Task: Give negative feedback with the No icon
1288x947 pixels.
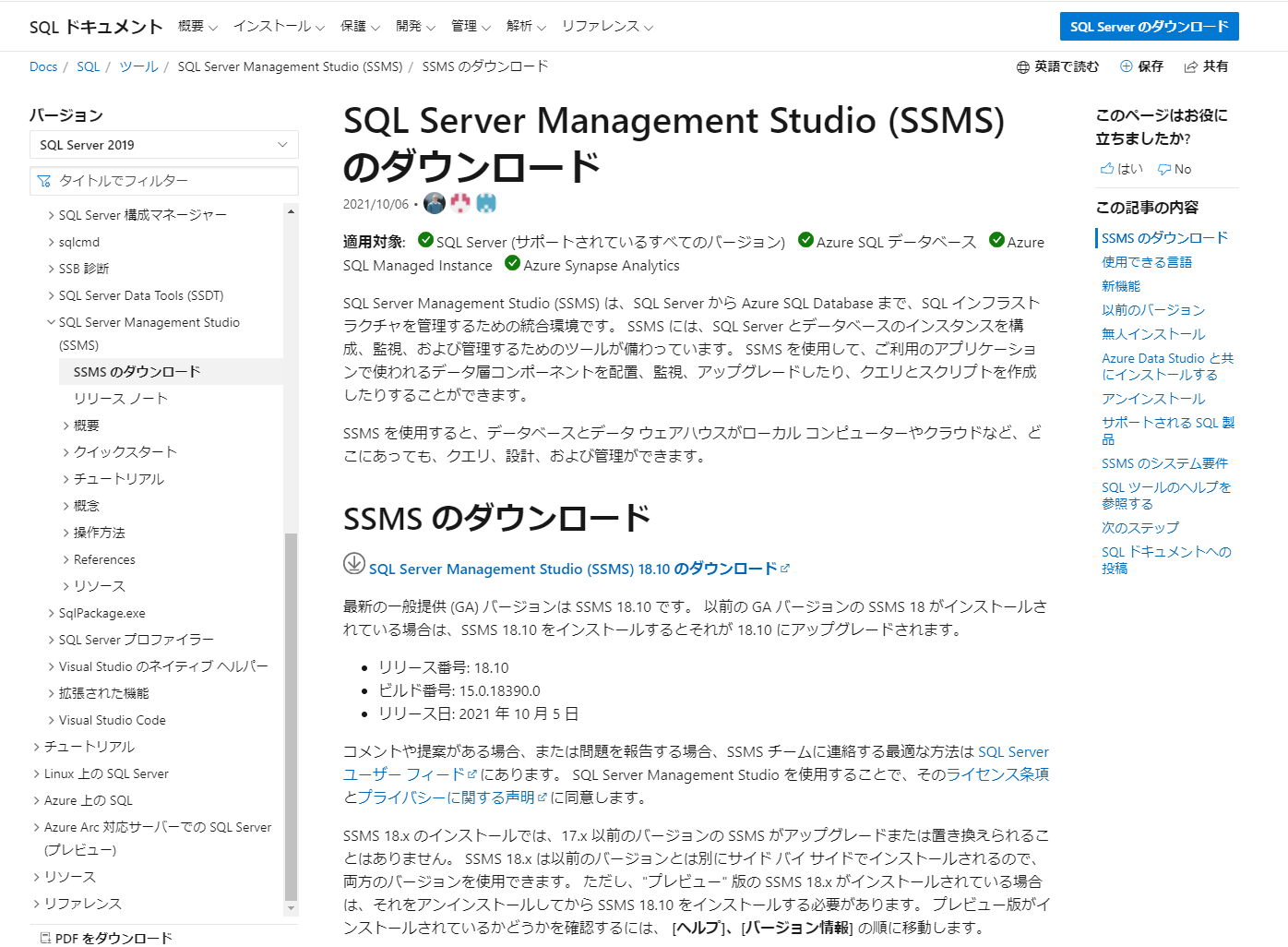Action: tap(1164, 168)
